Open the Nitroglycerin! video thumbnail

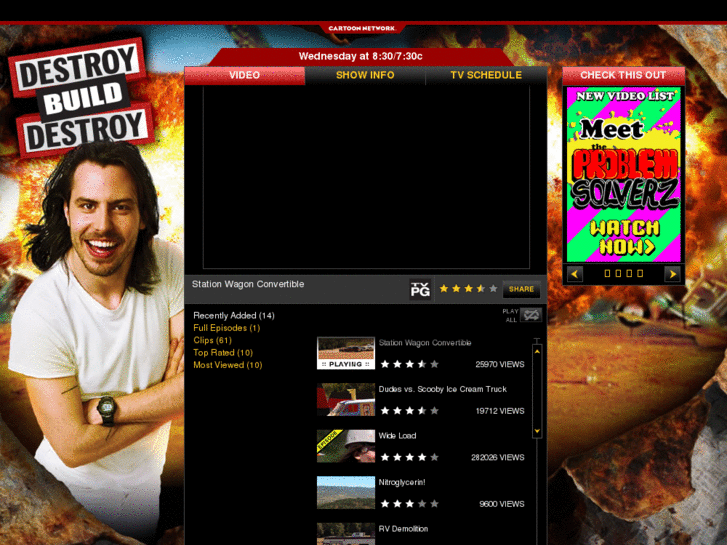346,493
